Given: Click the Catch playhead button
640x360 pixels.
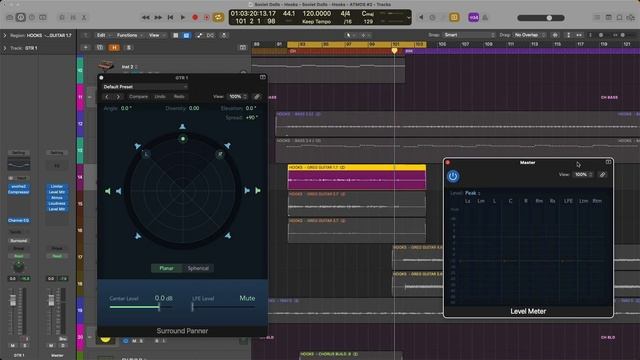Looking at the screenshot, I should click(224, 36).
